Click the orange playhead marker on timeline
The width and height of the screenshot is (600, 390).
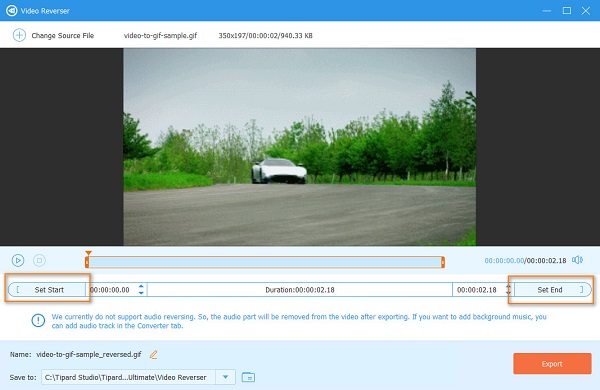tap(88, 253)
